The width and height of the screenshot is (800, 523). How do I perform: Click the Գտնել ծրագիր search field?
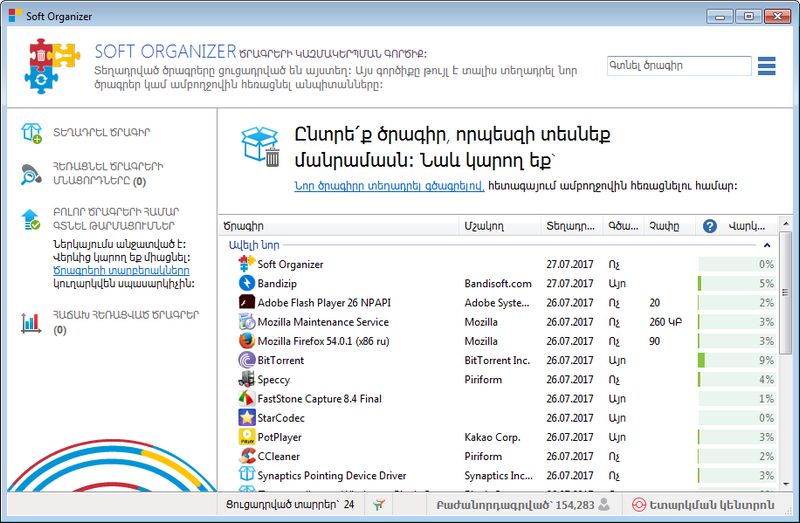tap(679, 66)
